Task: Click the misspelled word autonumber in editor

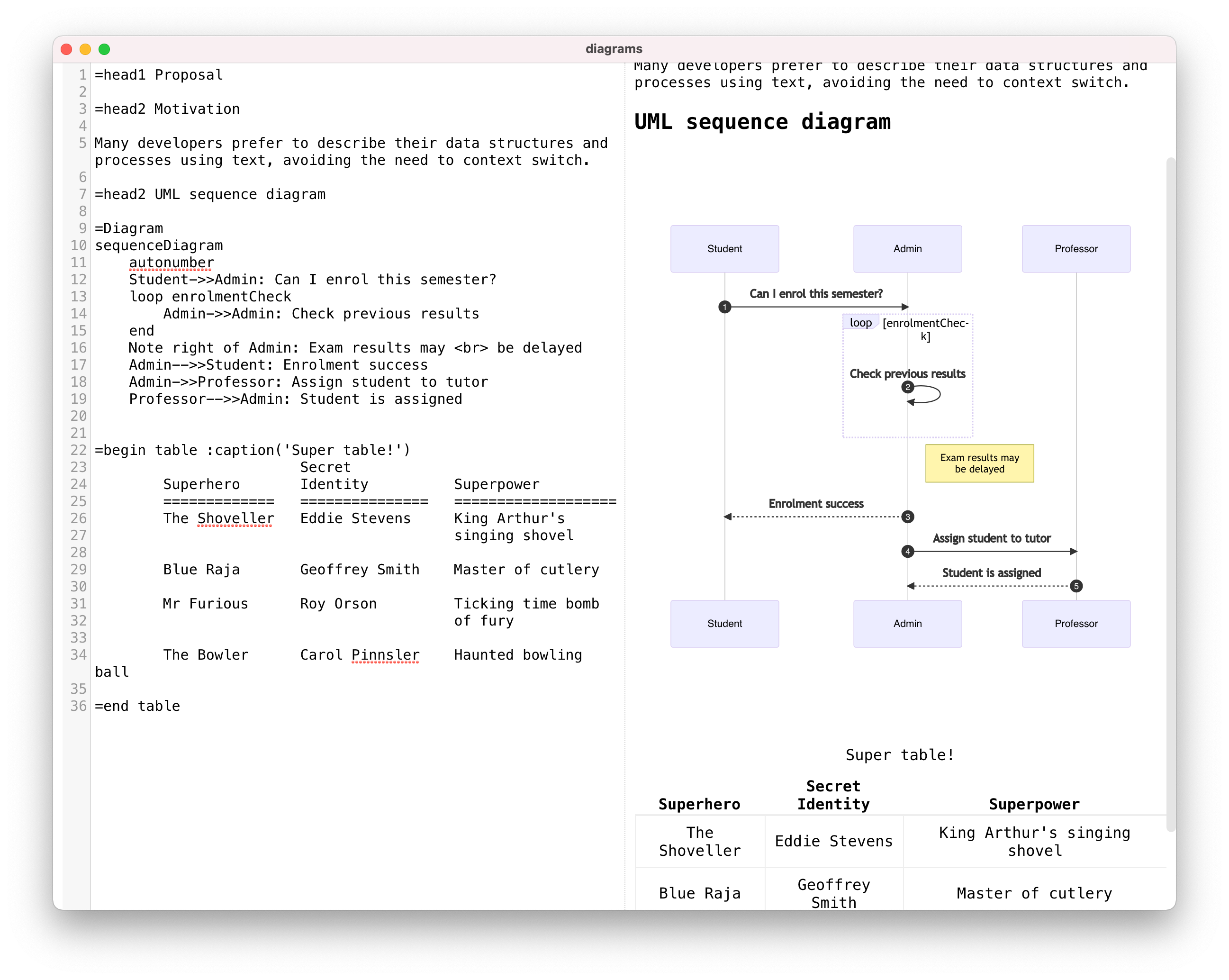Action: coord(171,262)
